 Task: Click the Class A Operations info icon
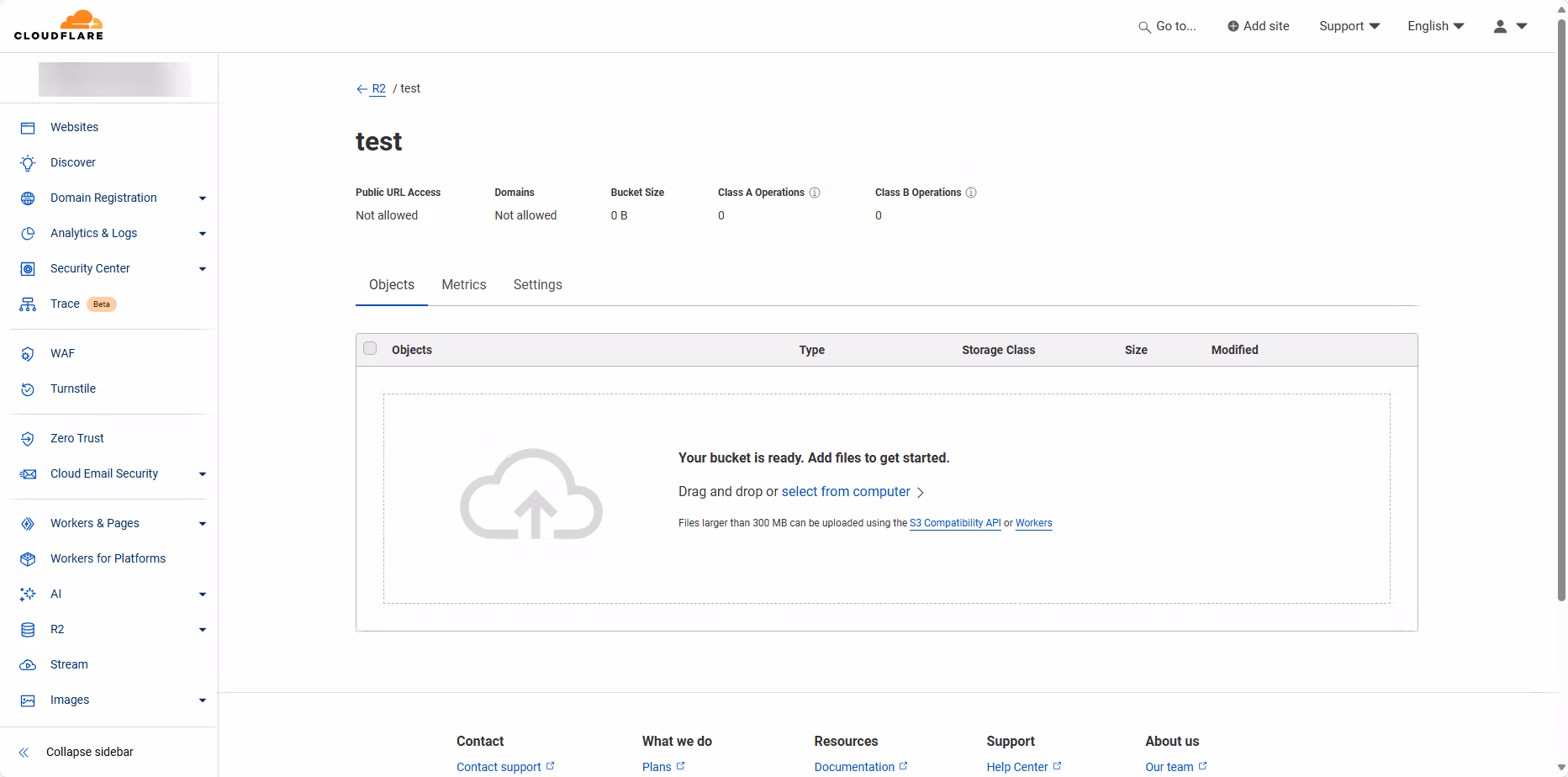click(x=815, y=193)
